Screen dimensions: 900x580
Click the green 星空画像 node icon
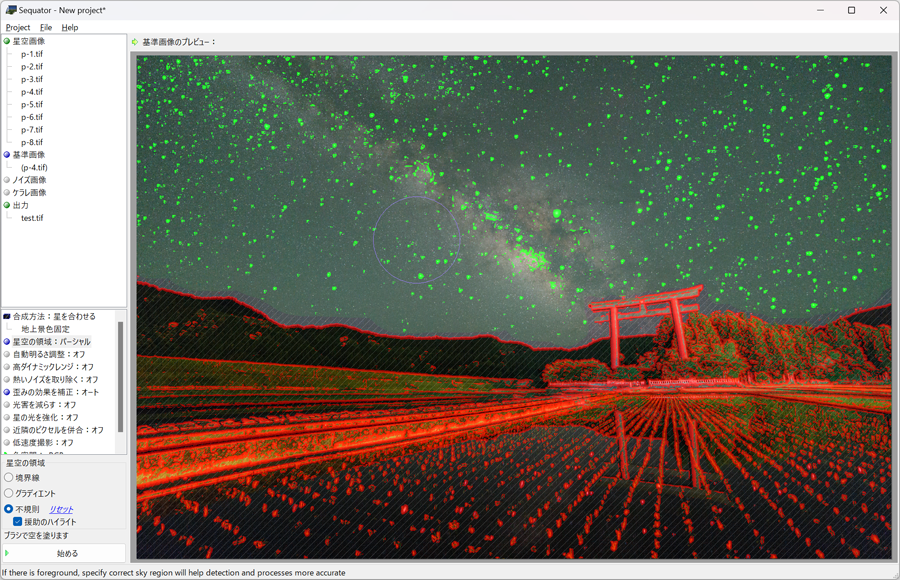(7, 41)
